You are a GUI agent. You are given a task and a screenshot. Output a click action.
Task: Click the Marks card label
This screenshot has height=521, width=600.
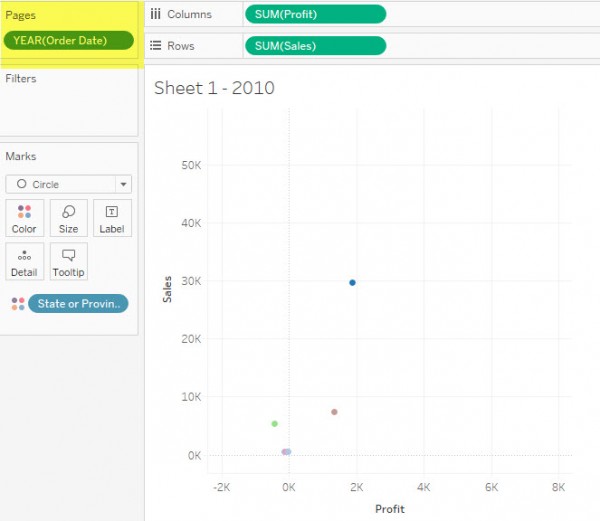click(21, 156)
